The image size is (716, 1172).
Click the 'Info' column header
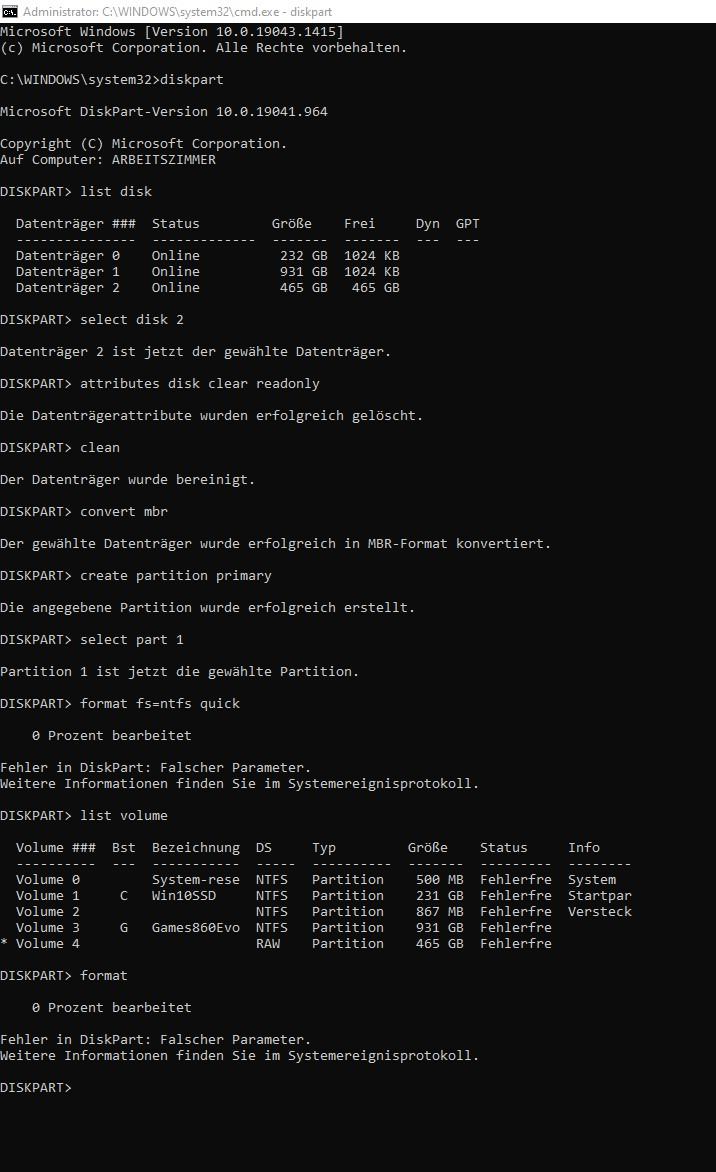pos(584,848)
